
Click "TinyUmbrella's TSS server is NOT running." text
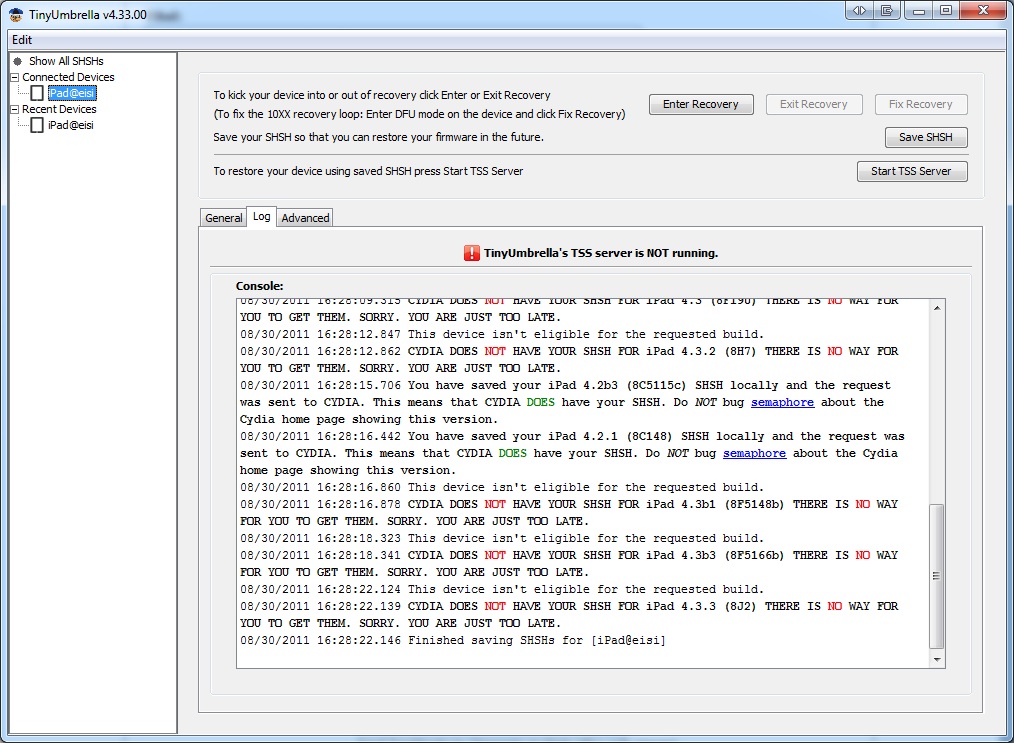pyautogui.click(x=601, y=253)
